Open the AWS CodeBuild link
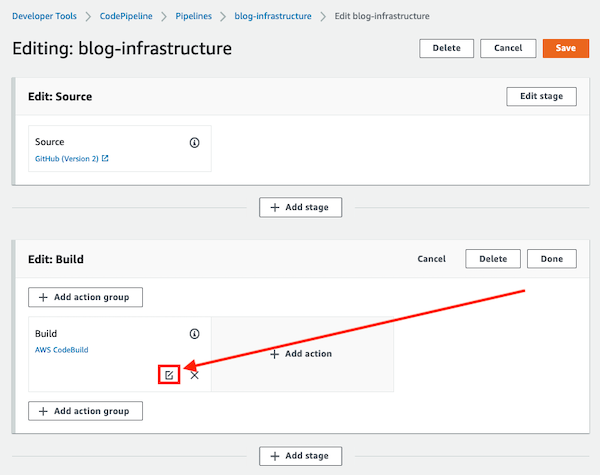The image size is (600, 475). pos(62,350)
